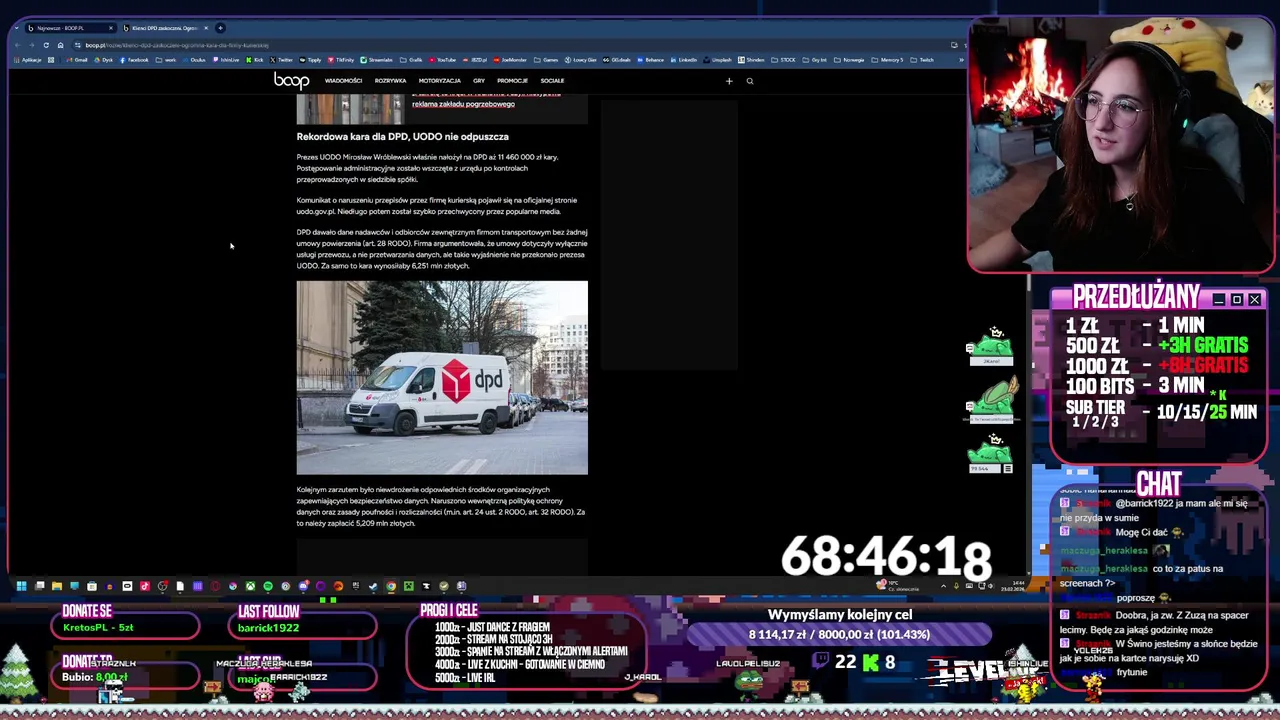Click the Xbox icon in the taskbar

tap(250, 586)
